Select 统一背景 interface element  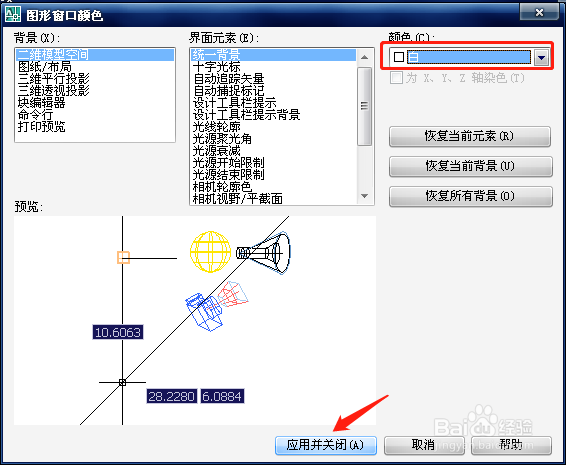point(273,55)
